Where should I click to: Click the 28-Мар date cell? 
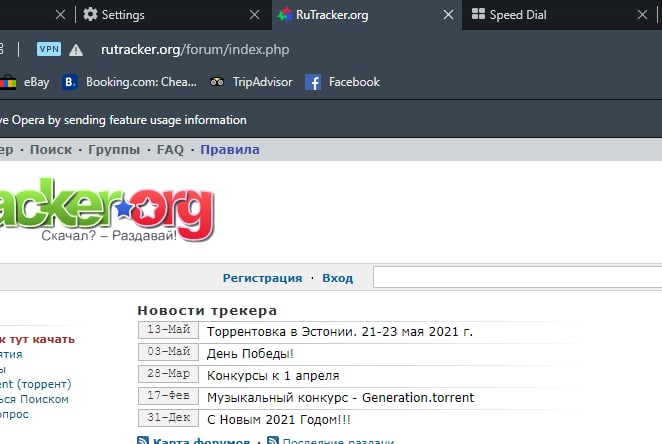pos(168,374)
